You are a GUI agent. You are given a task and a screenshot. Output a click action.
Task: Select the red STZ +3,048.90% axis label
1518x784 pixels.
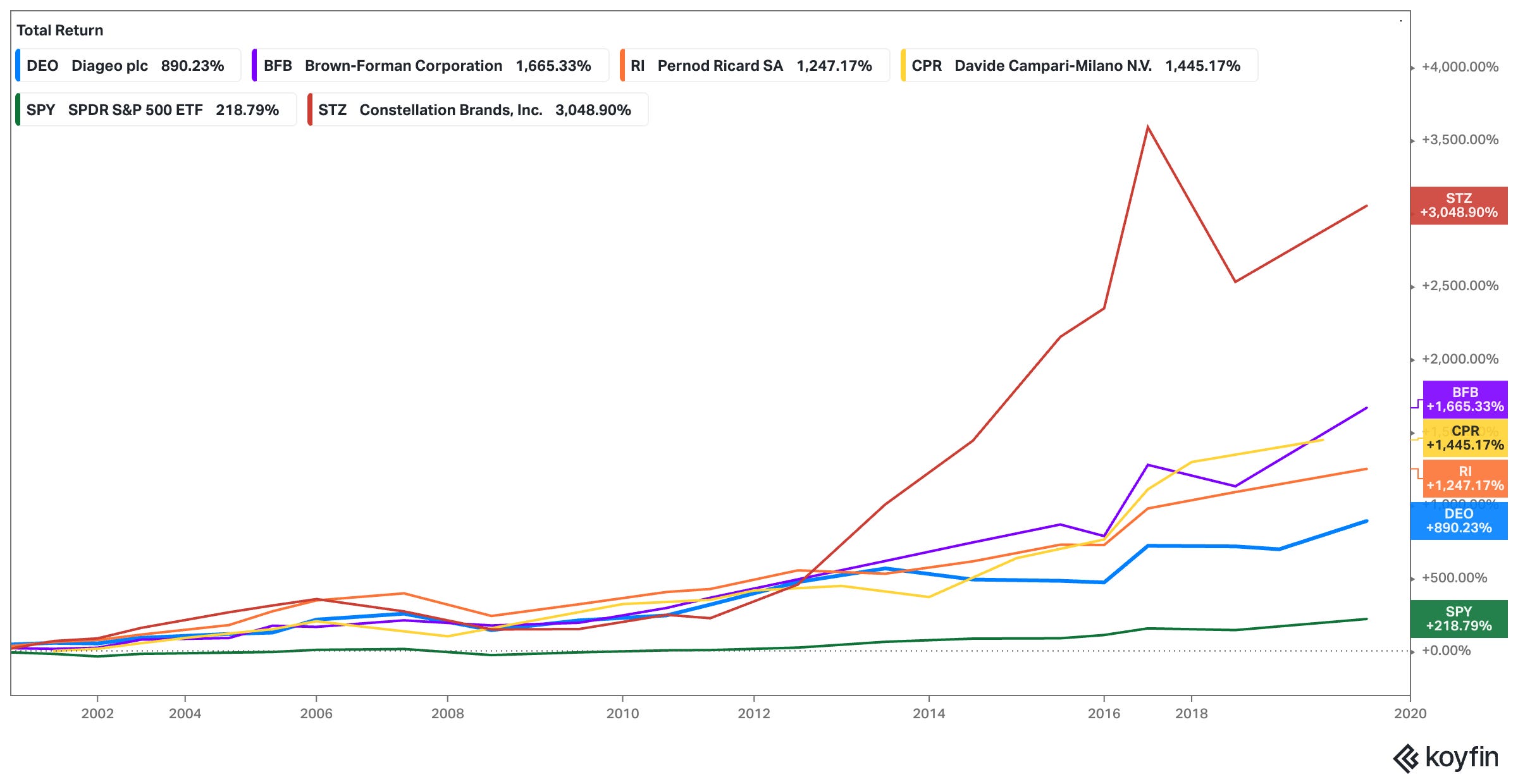(1459, 205)
